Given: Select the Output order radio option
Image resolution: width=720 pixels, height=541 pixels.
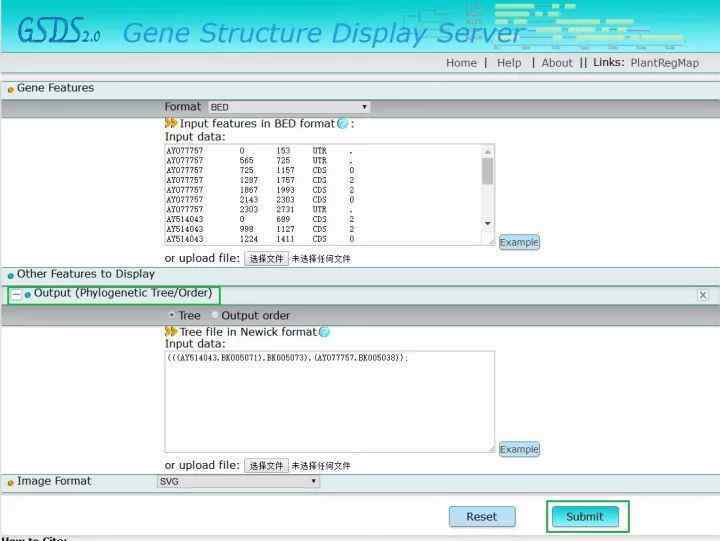Looking at the screenshot, I should click(214, 315).
